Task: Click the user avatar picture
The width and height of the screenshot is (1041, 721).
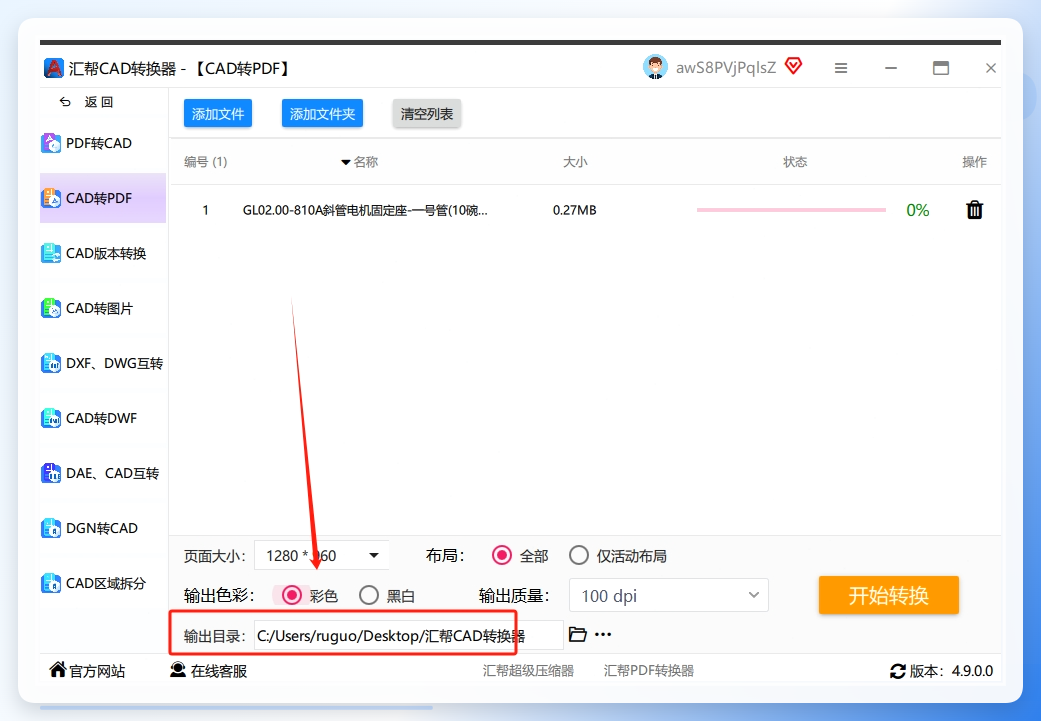Action: (x=655, y=67)
